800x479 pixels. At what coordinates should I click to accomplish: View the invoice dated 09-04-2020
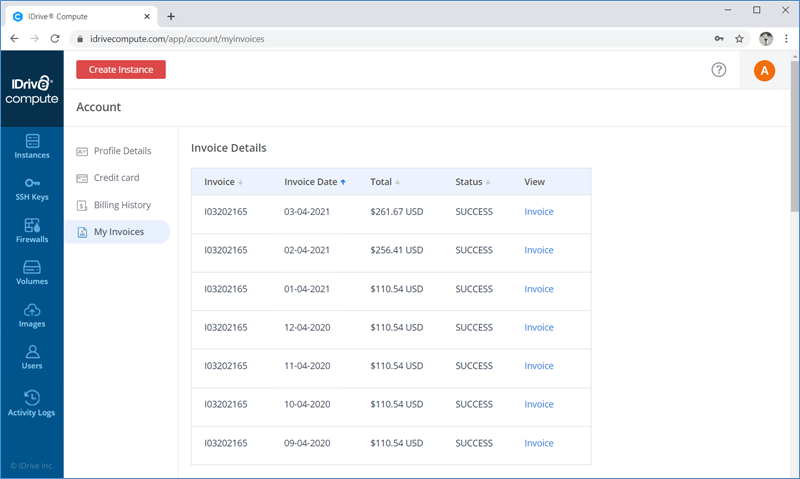pyautogui.click(x=539, y=443)
